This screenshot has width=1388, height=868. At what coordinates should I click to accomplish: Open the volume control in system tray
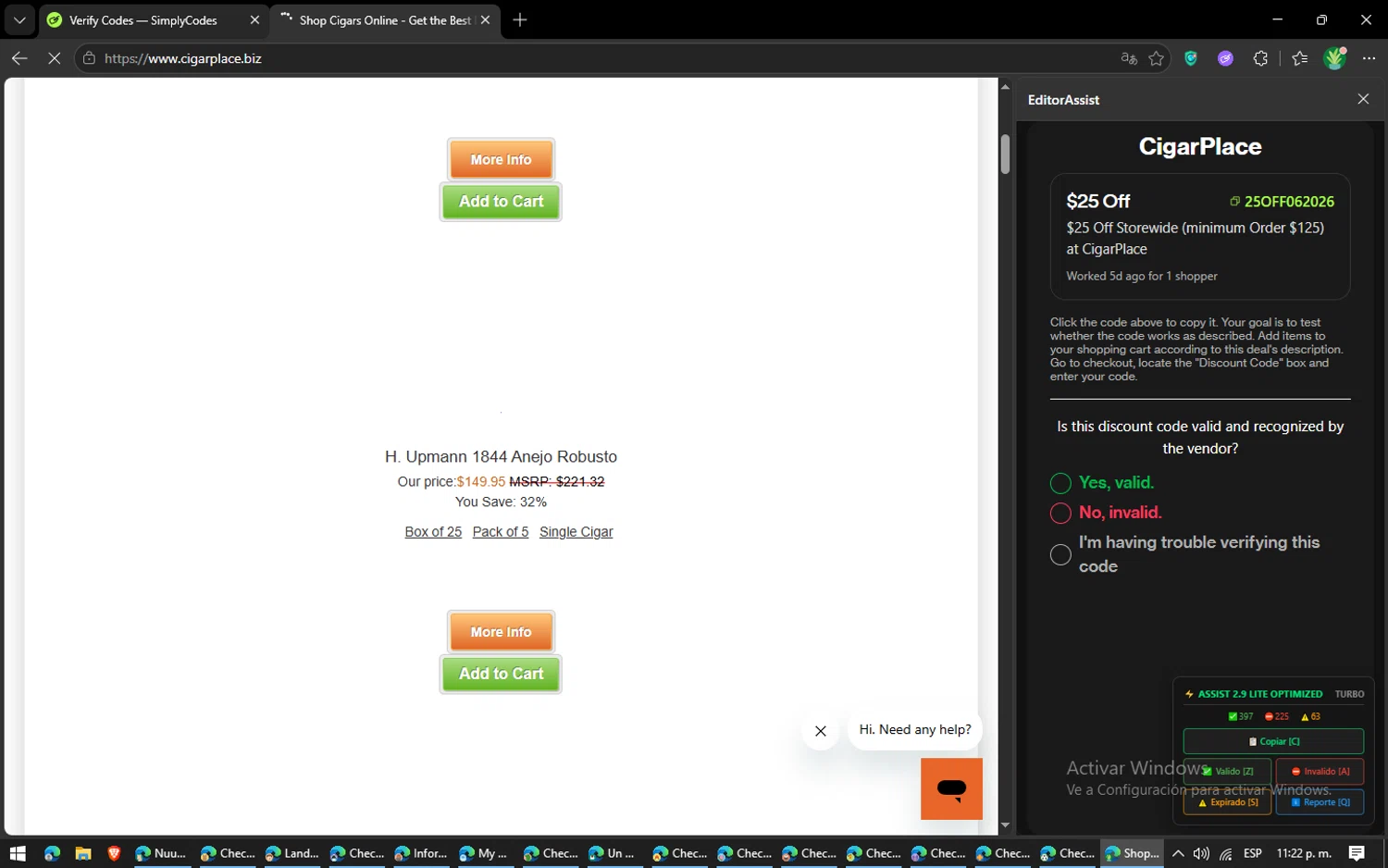click(x=1201, y=853)
